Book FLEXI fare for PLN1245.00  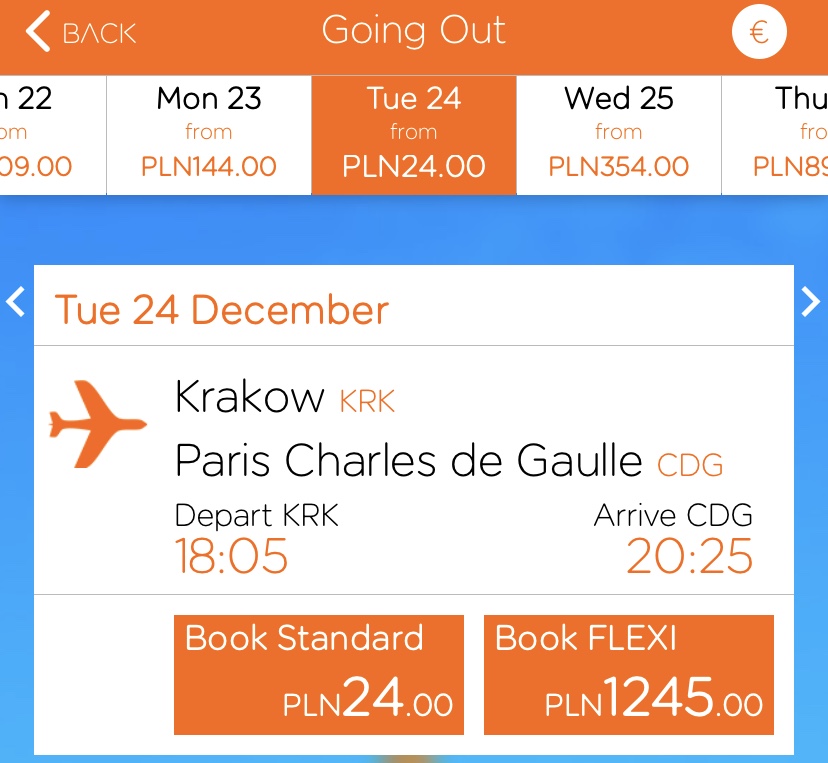[x=628, y=675]
